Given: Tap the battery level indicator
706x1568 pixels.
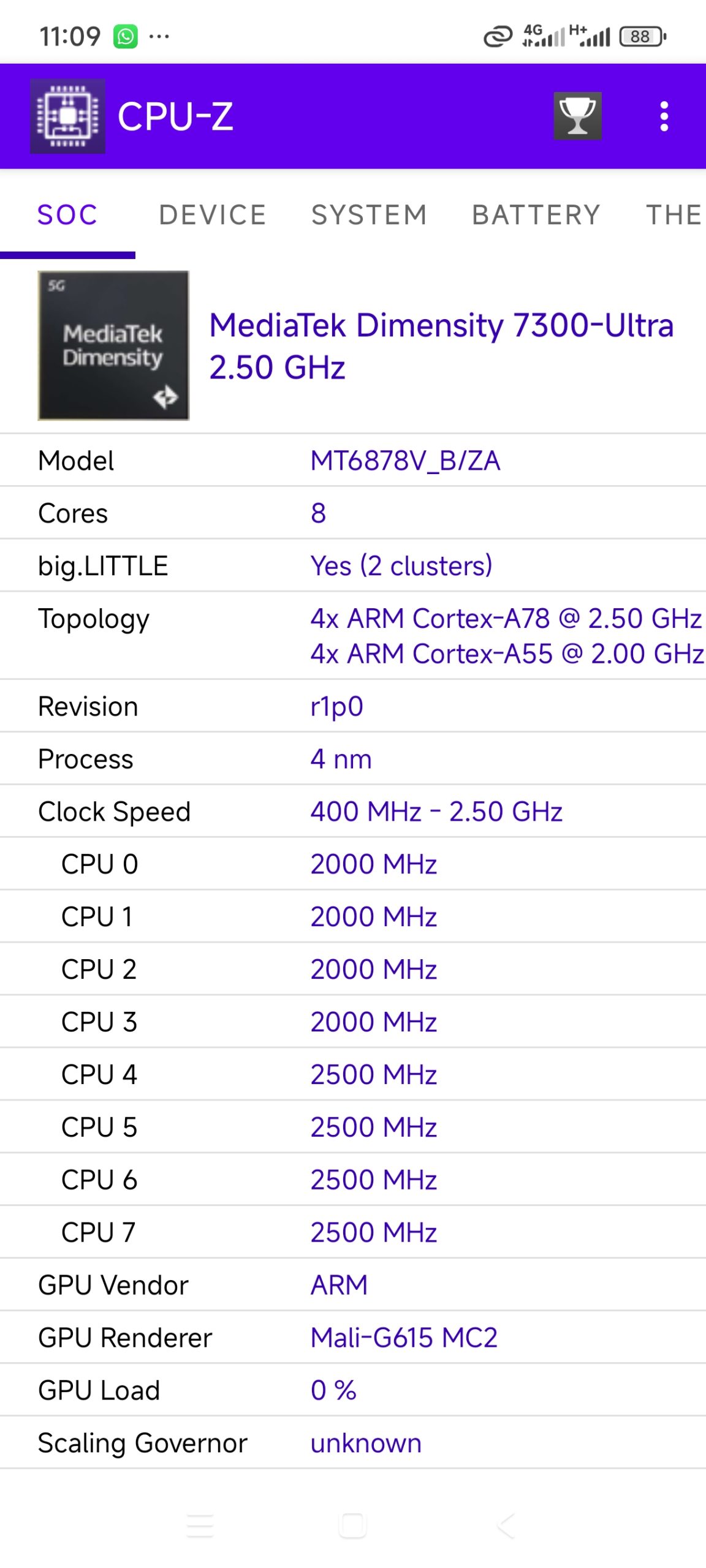Looking at the screenshot, I should tap(642, 37).
